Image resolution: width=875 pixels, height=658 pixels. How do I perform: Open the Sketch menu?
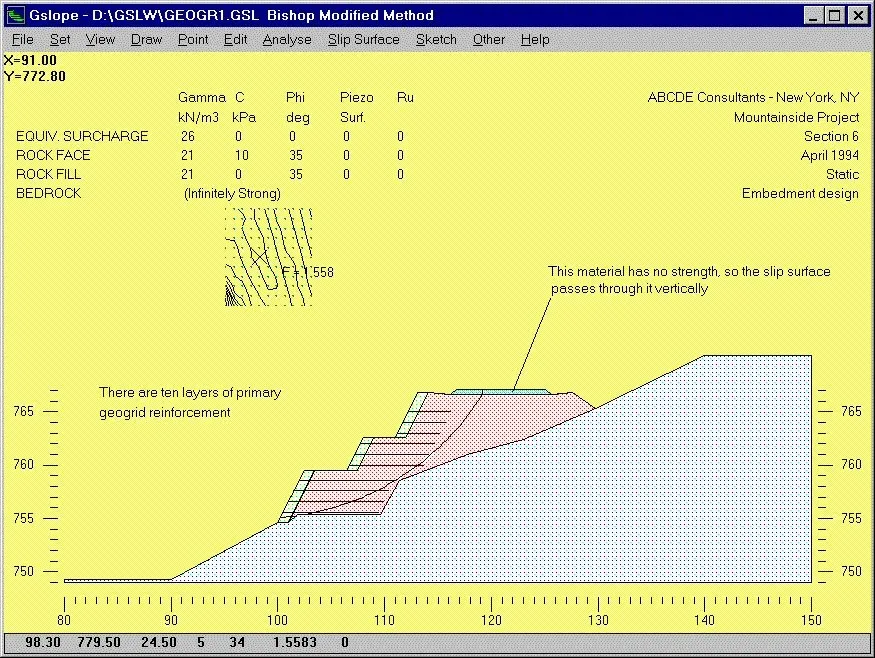point(436,39)
